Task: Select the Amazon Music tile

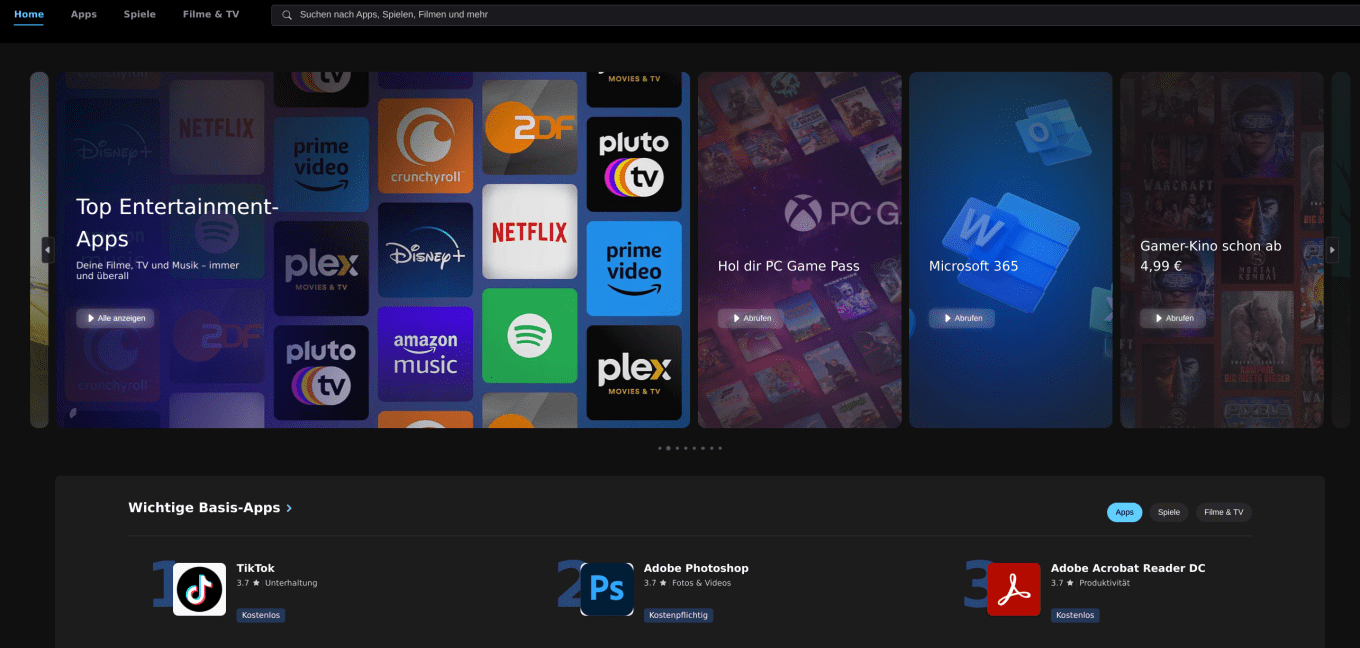Action: pyautogui.click(x=425, y=354)
